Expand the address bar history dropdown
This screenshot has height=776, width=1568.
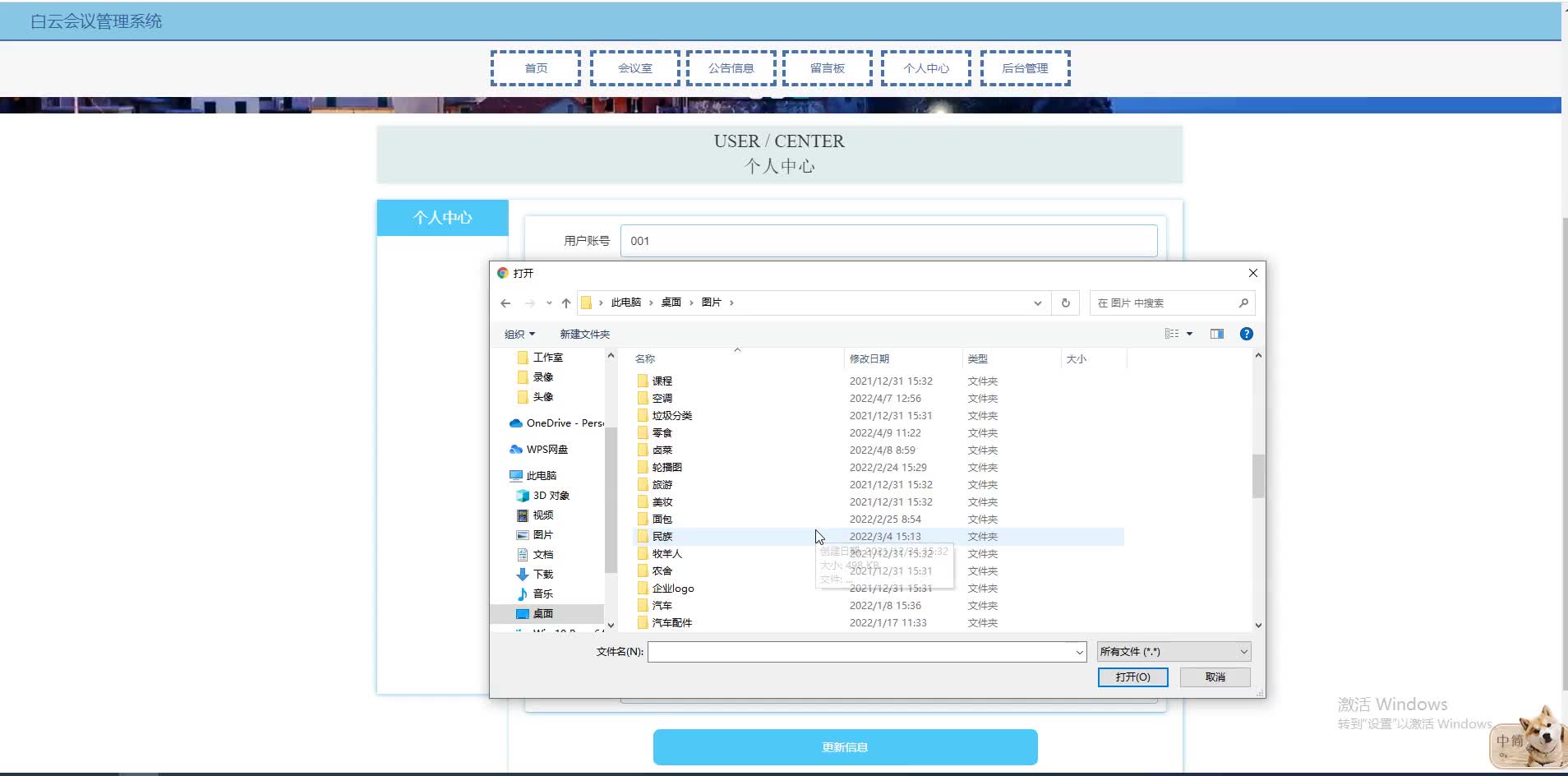click(x=1036, y=303)
